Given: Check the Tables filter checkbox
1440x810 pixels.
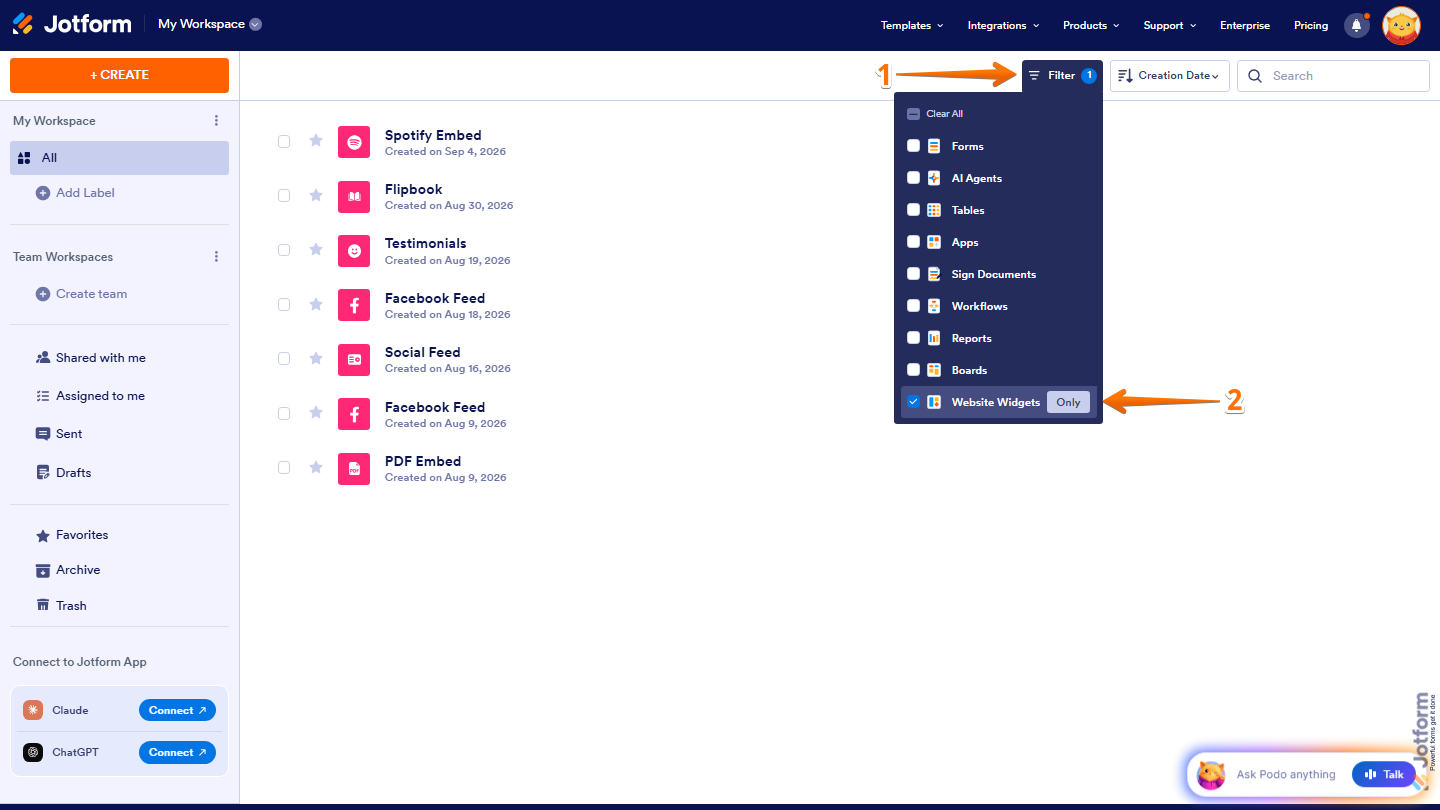Looking at the screenshot, I should 913,210.
